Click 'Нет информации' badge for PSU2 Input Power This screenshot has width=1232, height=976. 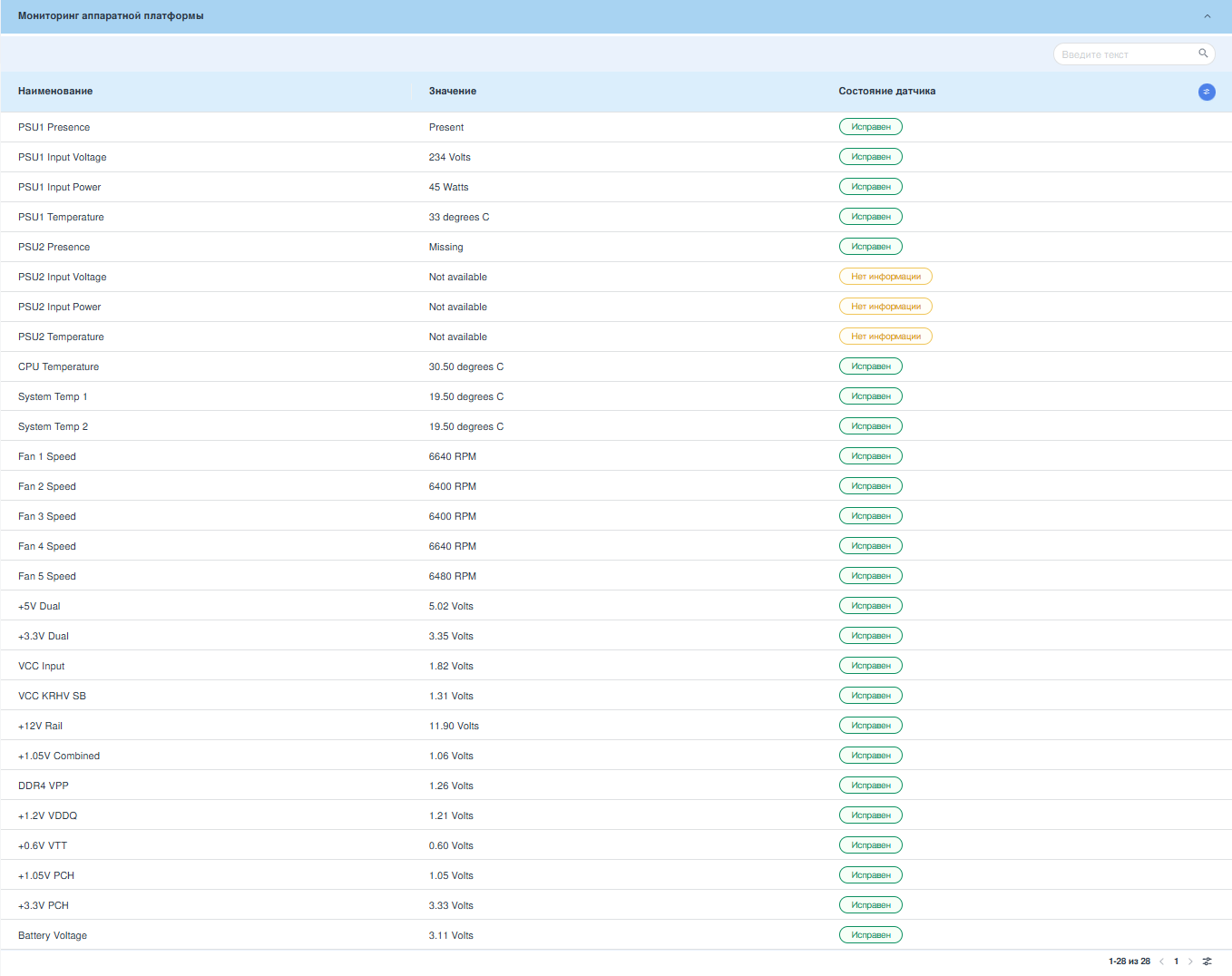click(885, 307)
